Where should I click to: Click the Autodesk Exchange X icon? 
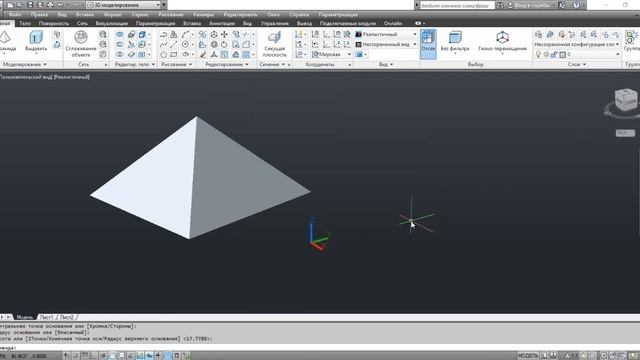[x=562, y=5]
